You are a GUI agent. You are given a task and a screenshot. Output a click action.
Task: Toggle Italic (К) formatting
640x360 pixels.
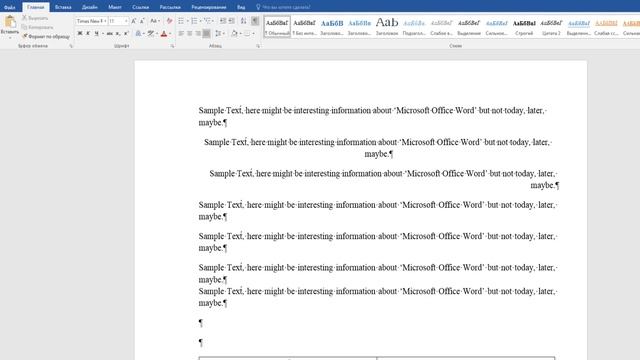click(x=88, y=33)
